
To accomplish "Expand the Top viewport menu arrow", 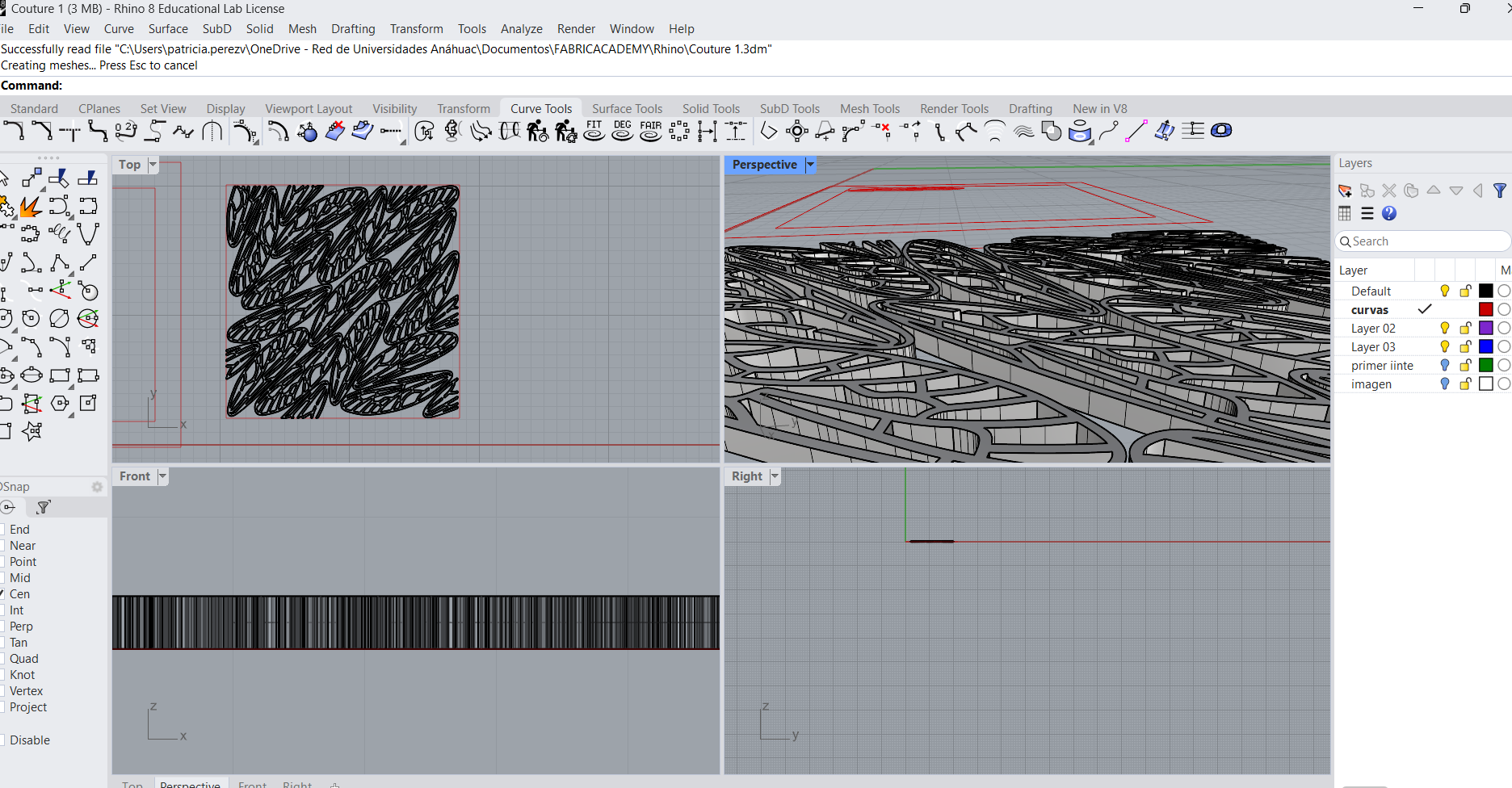I will click(153, 165).
